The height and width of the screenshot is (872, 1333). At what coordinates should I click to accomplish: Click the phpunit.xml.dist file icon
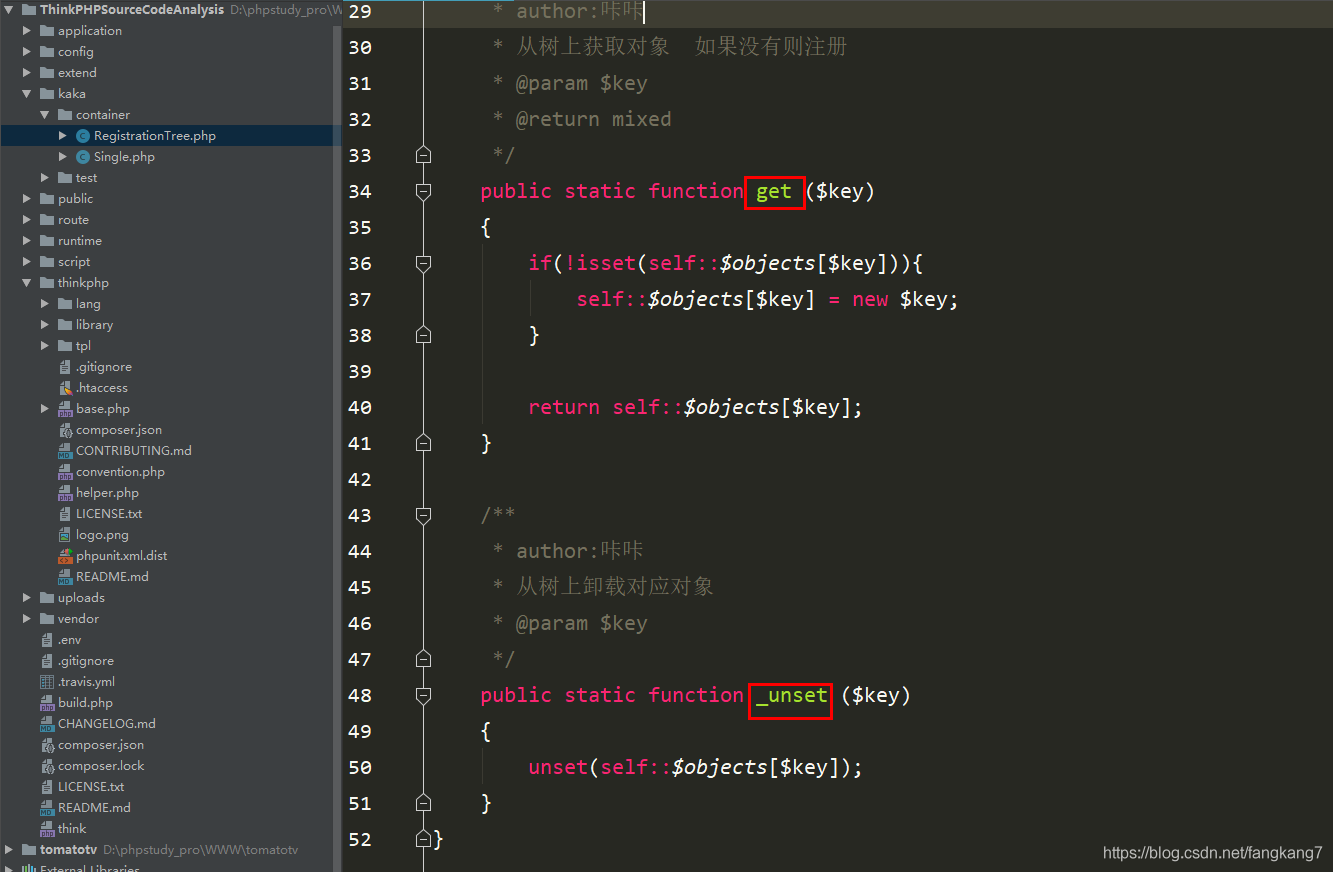(65, 556)
